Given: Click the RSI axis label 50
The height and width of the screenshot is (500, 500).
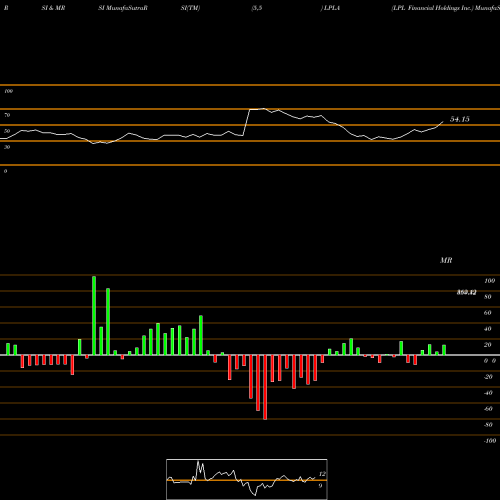Looking at the screenshot, I should click(x=7, y=131).
